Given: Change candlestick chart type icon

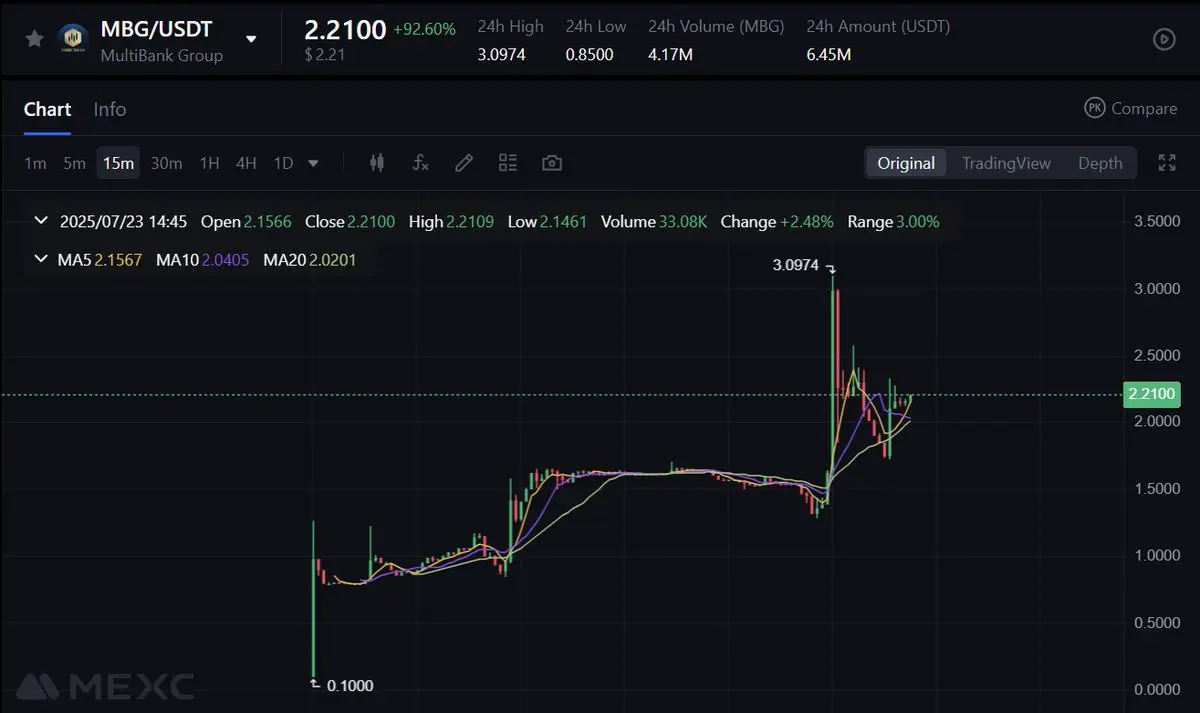Looking at the screenshot, I should pos(377,163).
